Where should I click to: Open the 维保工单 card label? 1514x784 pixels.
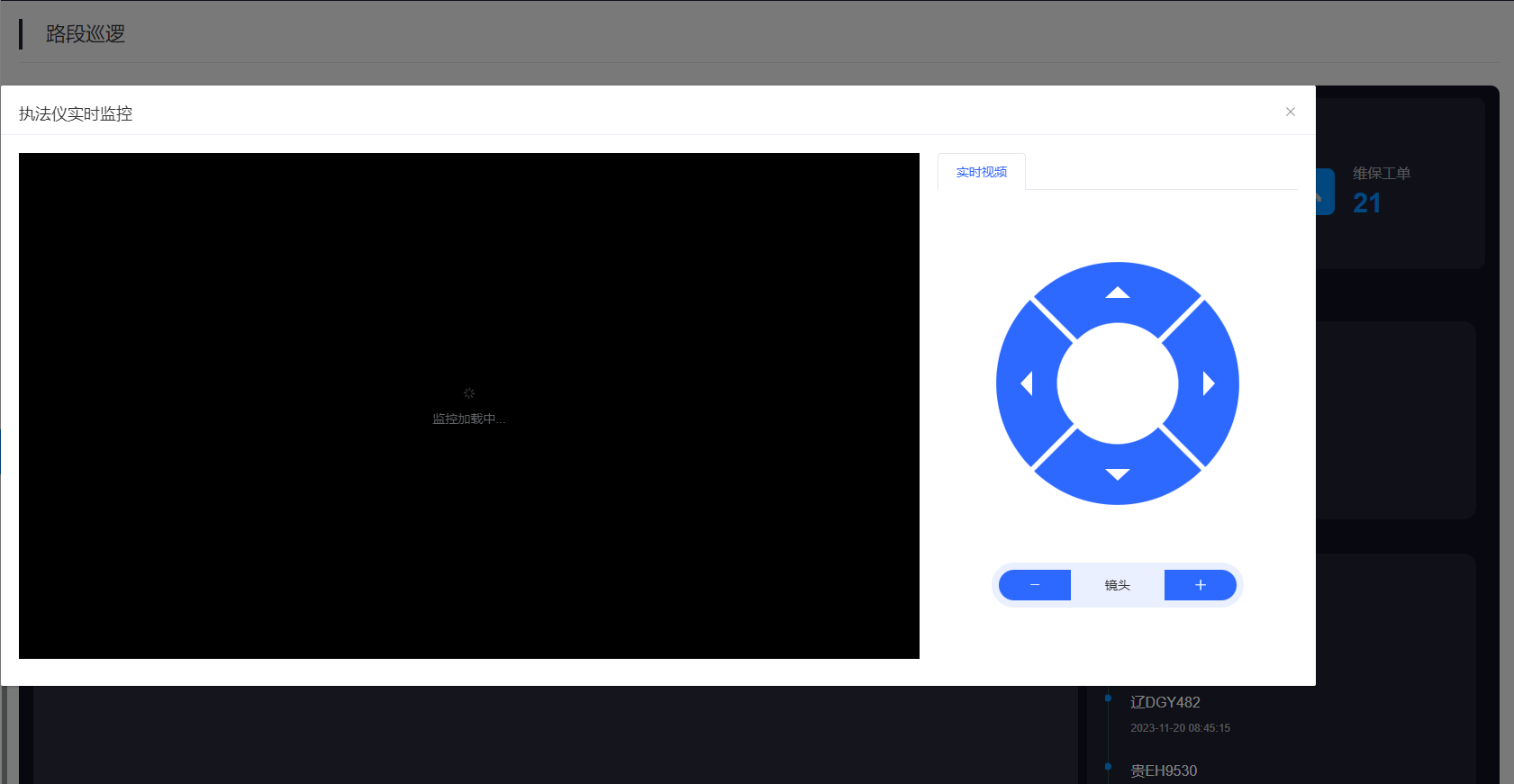1381,174
